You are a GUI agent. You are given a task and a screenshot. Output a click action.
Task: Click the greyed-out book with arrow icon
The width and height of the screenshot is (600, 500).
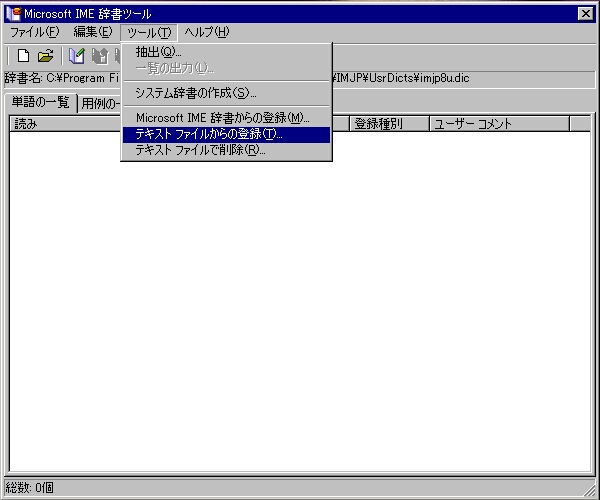pyautogui.click(x=100, y=56)
